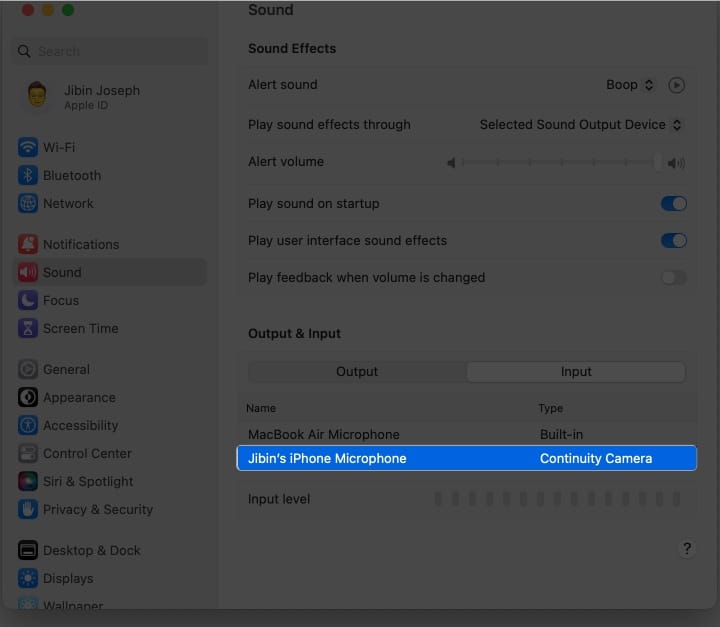This screenshot has height=627, width=720.
Task: Click the Displays sun icon
Action: pos(28,578)
